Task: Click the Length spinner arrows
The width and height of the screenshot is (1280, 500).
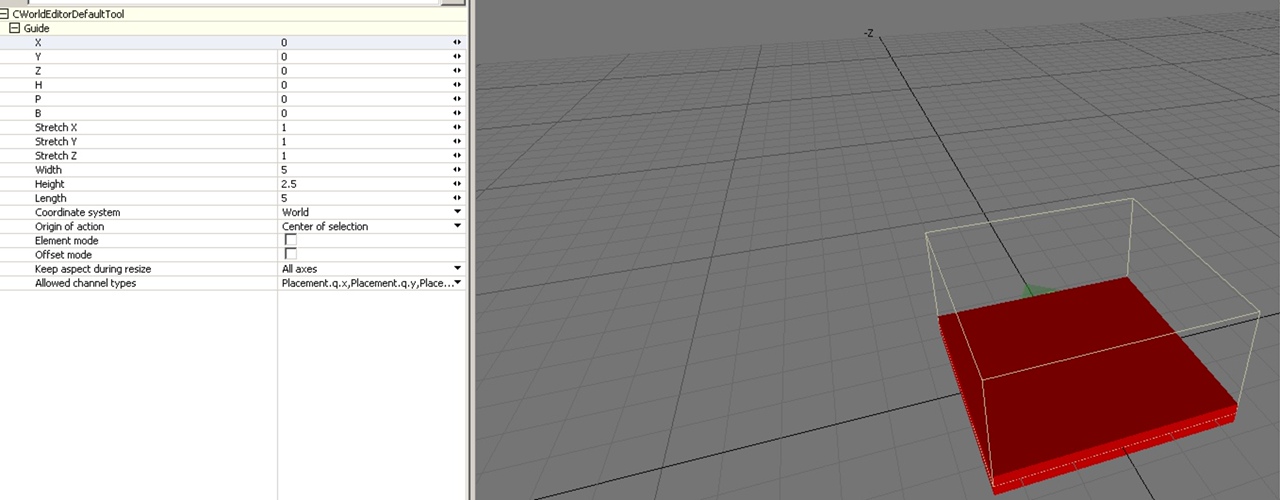Action: point(457,198)
